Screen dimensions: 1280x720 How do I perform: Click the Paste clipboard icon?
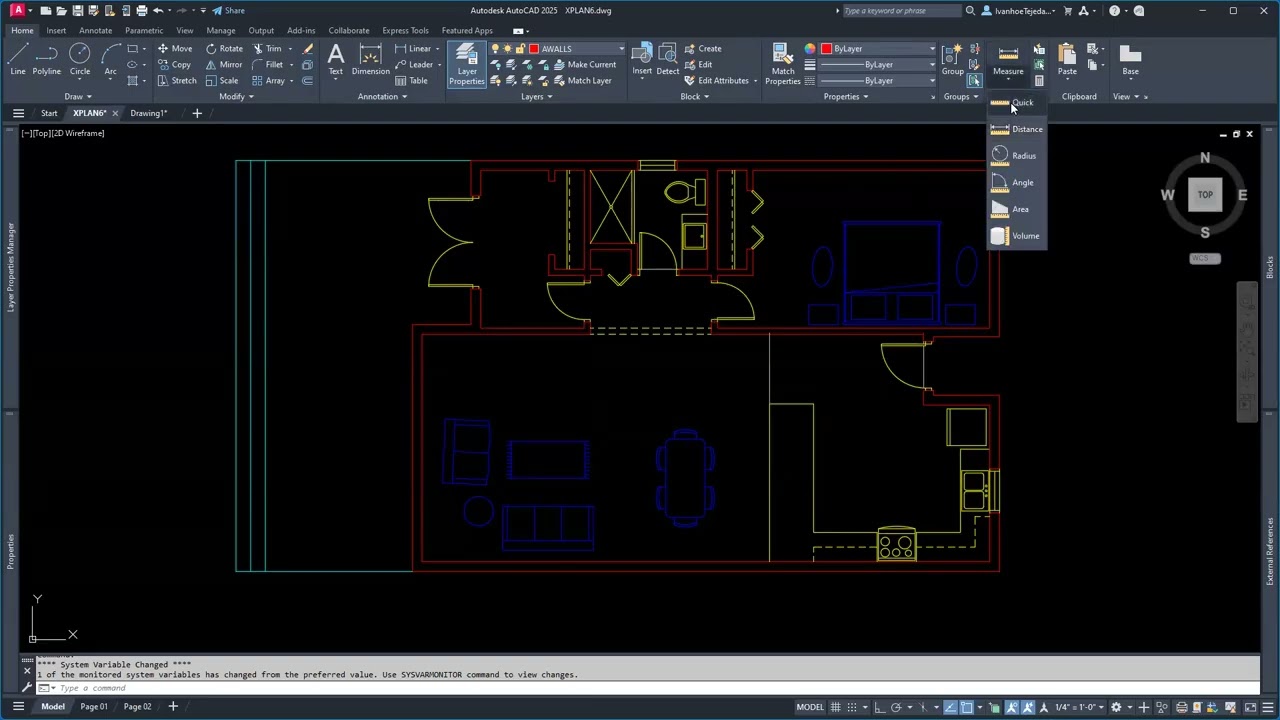coord(1067,60)
